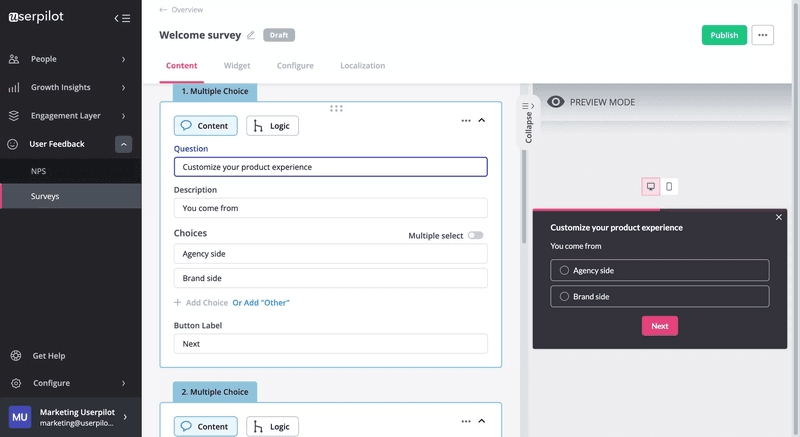Open the Marketing Userpilot account chevron

click(x=126, y=417)
